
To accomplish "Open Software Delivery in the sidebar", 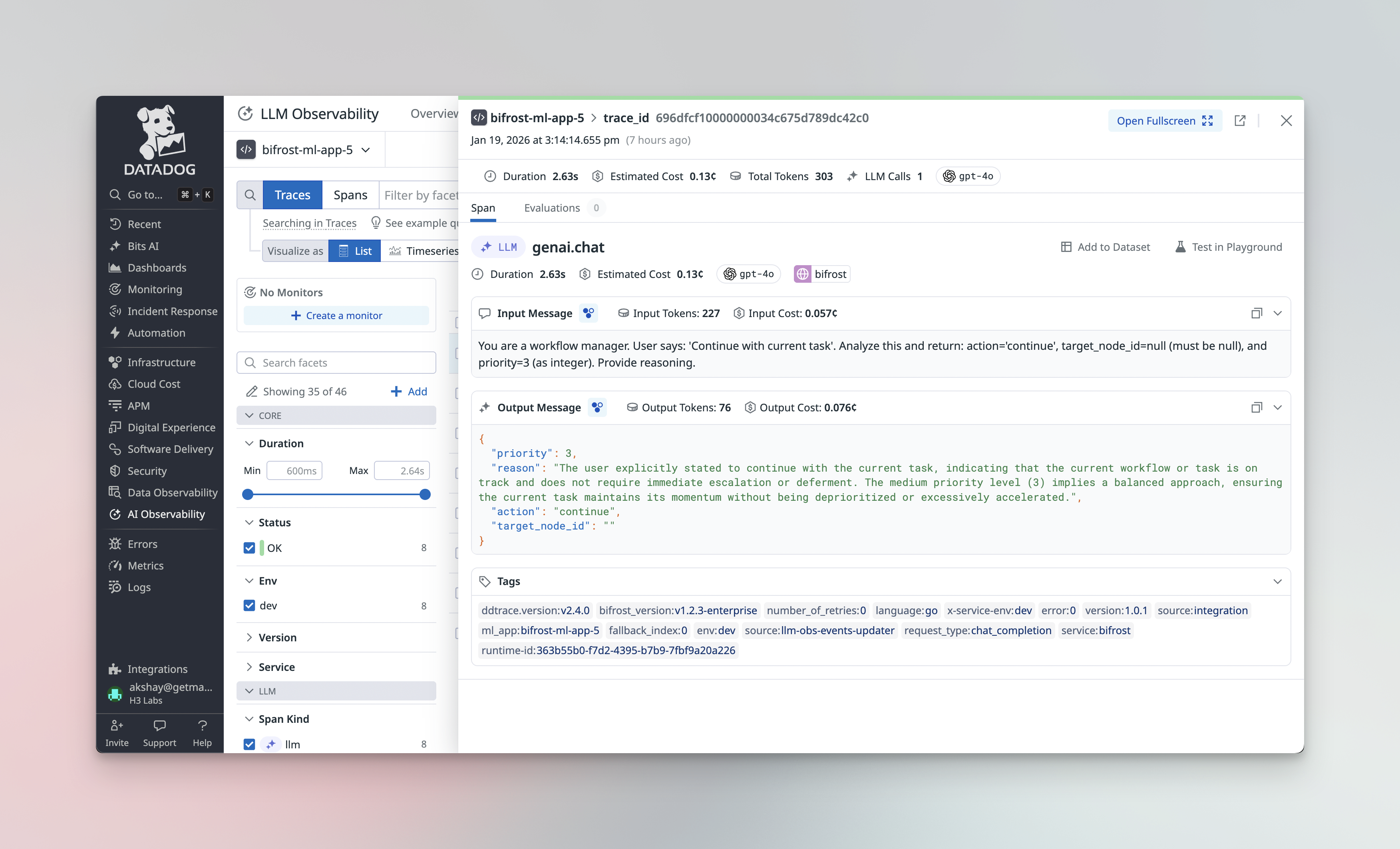I will 170,449.
